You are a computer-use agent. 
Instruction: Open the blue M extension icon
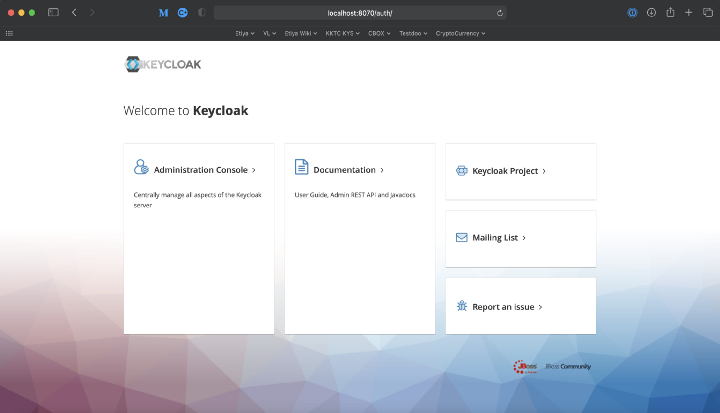[x=163, y=13]
